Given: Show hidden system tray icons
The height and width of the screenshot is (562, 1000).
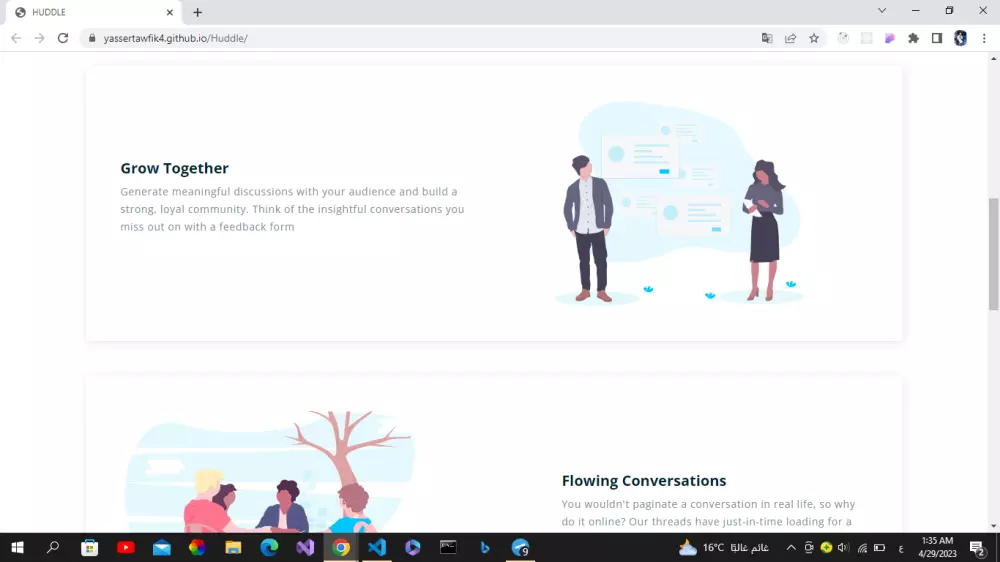Looking at the screenshot, I should pyautogui.click(x=791, y=547).
